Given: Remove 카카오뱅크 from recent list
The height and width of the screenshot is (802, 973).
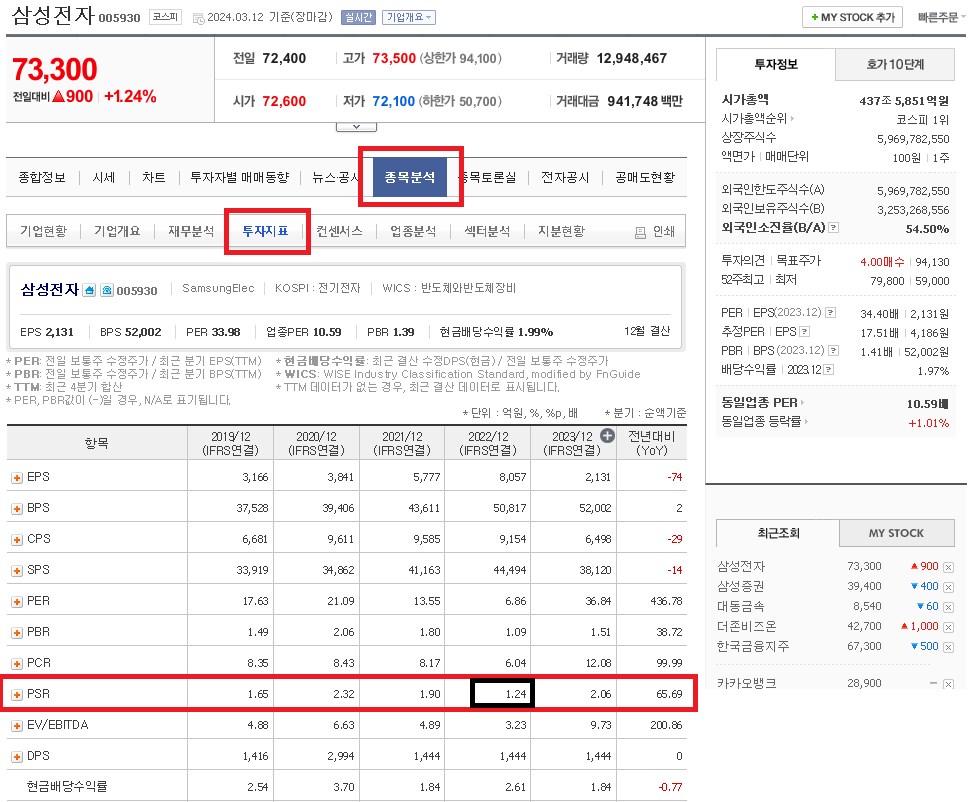Looking at the screenshot, I should 948,684.
